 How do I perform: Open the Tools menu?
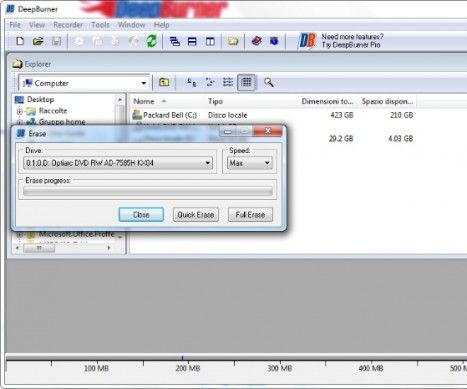[100, 25]
